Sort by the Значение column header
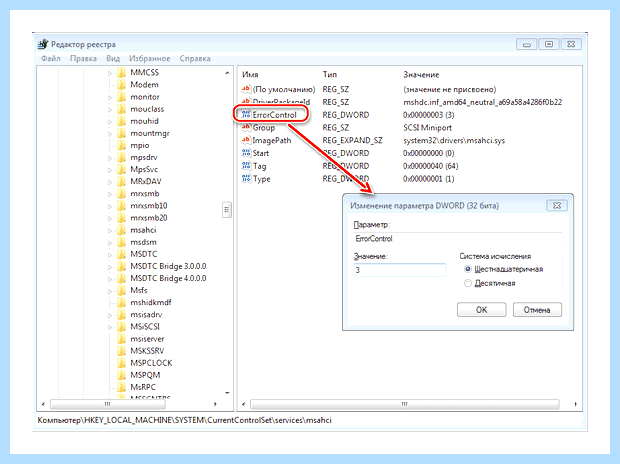 point(421,74)
